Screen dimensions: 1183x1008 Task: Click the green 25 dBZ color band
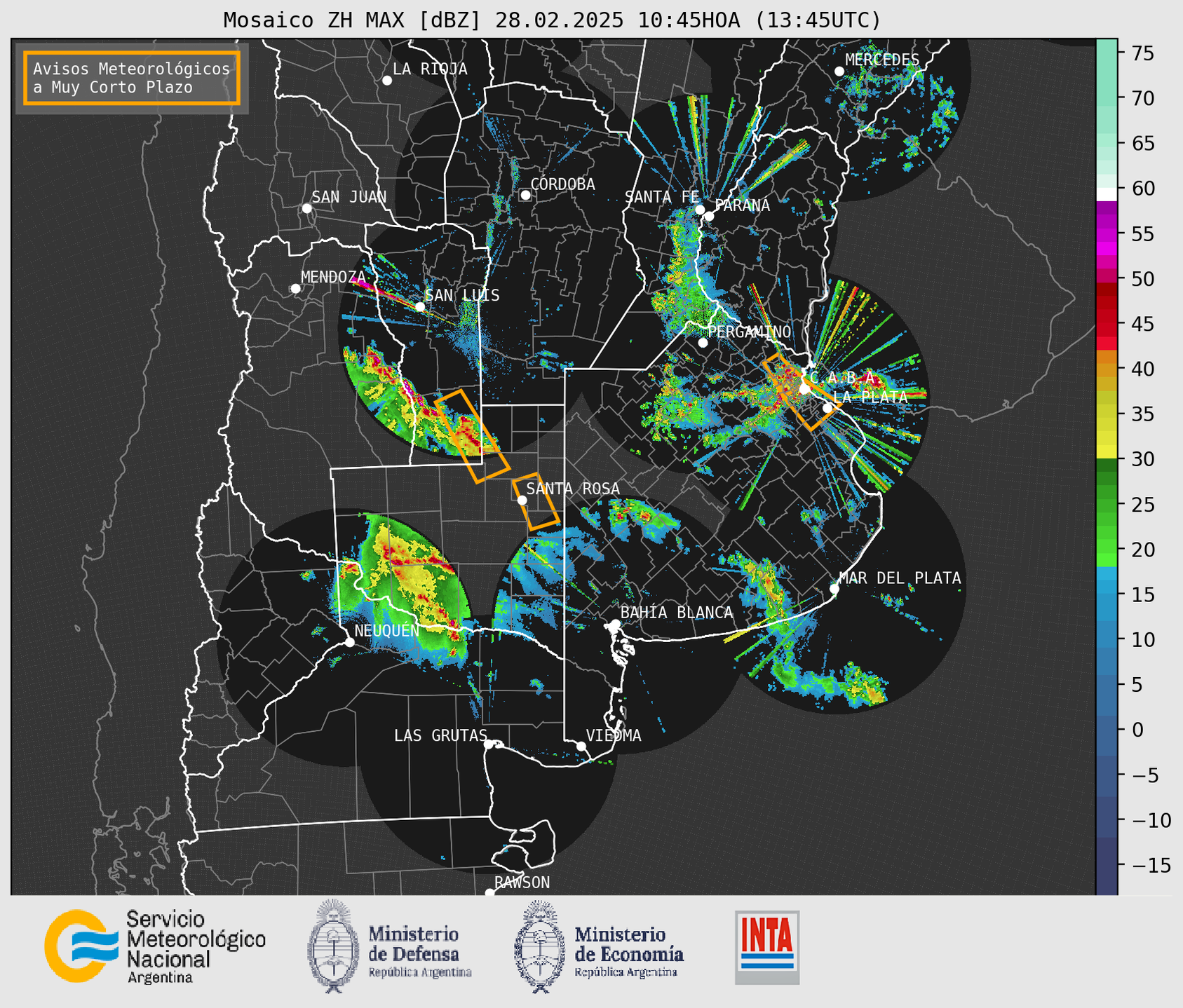1107,505
